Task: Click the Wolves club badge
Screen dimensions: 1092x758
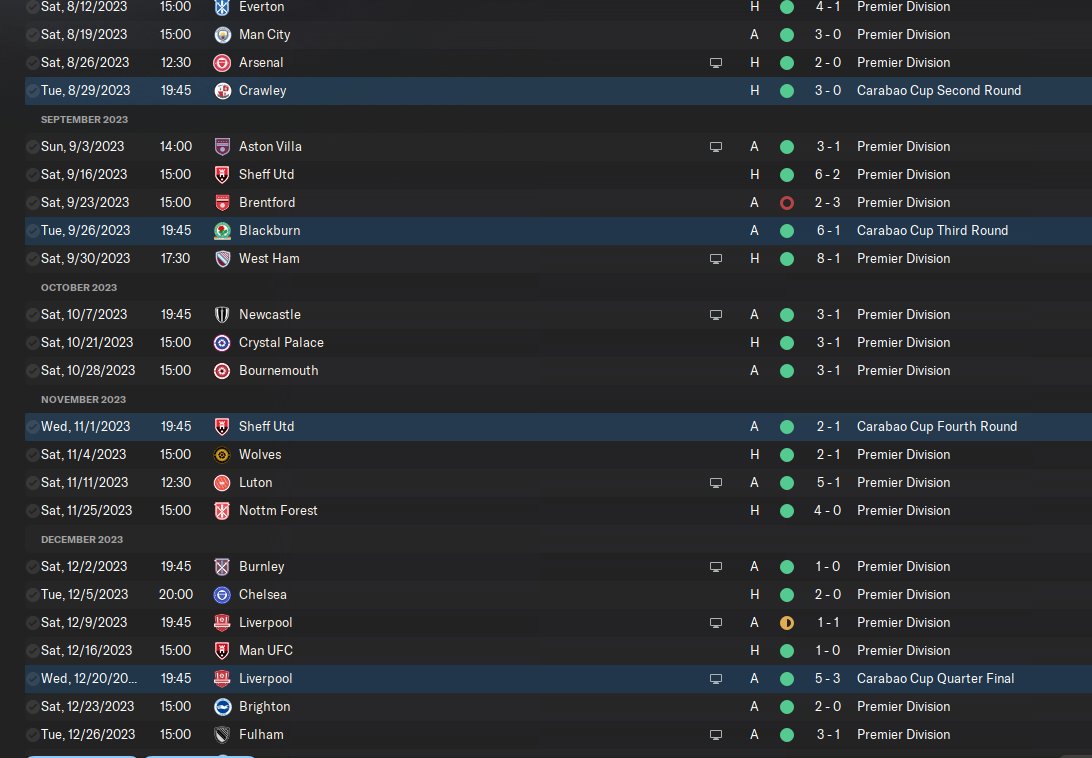Action: [223, 455]
